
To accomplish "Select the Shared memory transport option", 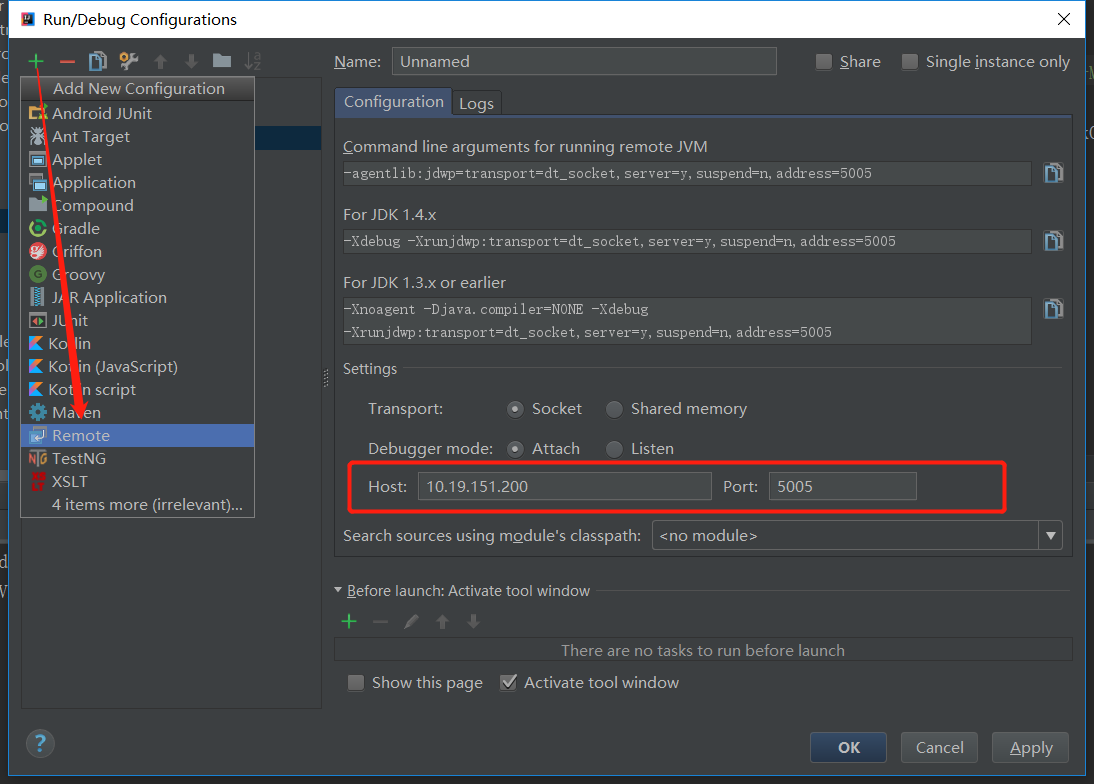I will point(613,409).
